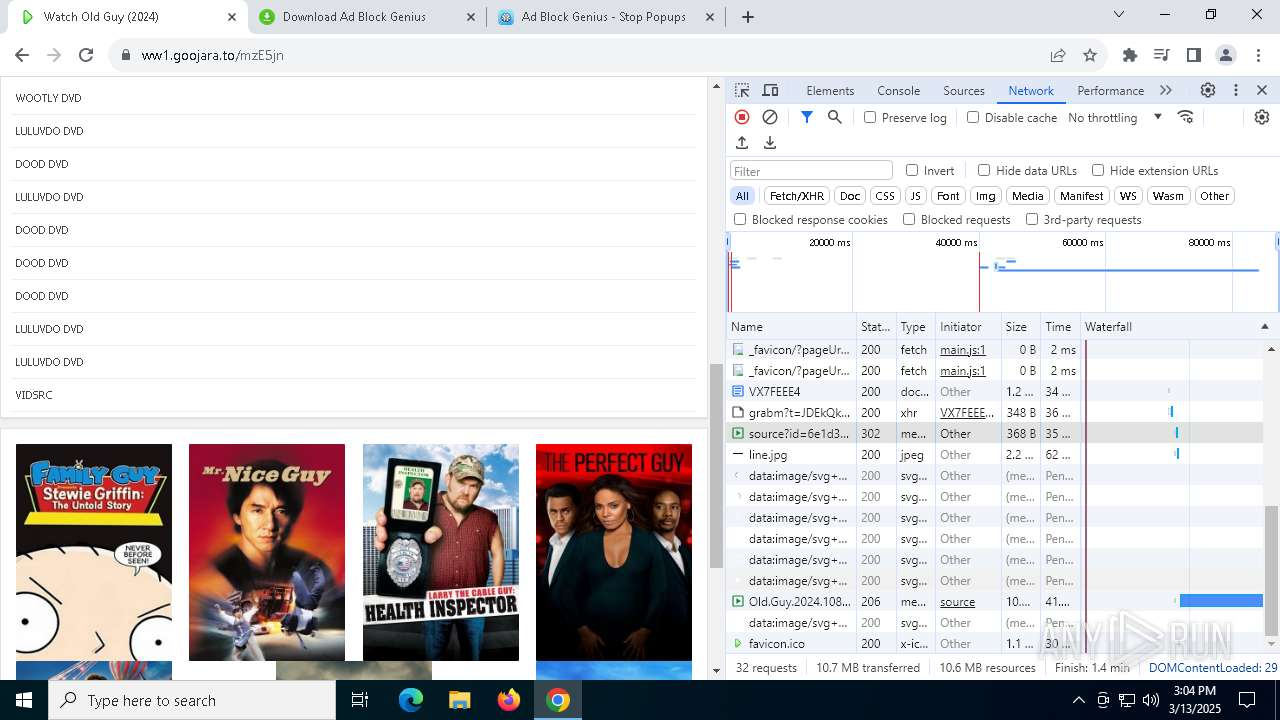Switch to Download Ad Block Genius tab
1280x720 pixels.
[366, 17]
